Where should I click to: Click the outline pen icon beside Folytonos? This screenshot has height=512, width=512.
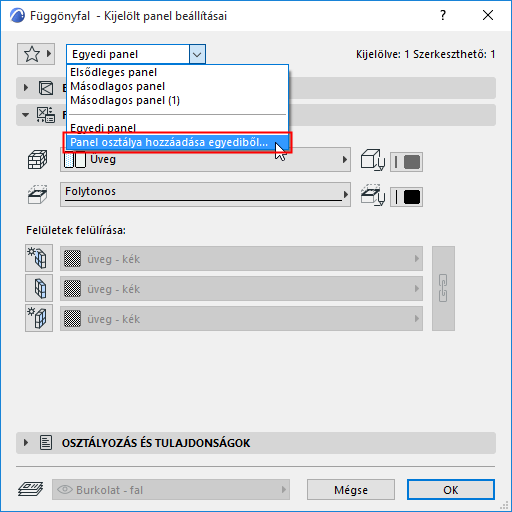373,195
